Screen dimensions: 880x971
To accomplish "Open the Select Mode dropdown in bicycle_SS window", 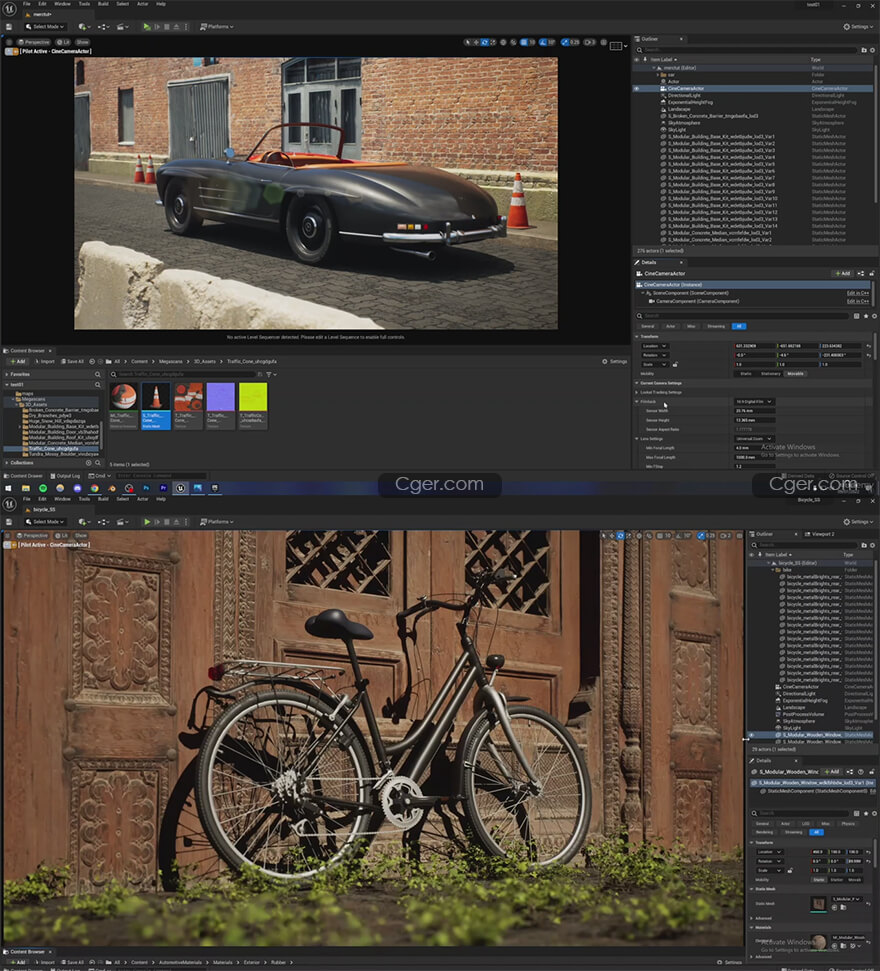I will click(x=45, y=522).
